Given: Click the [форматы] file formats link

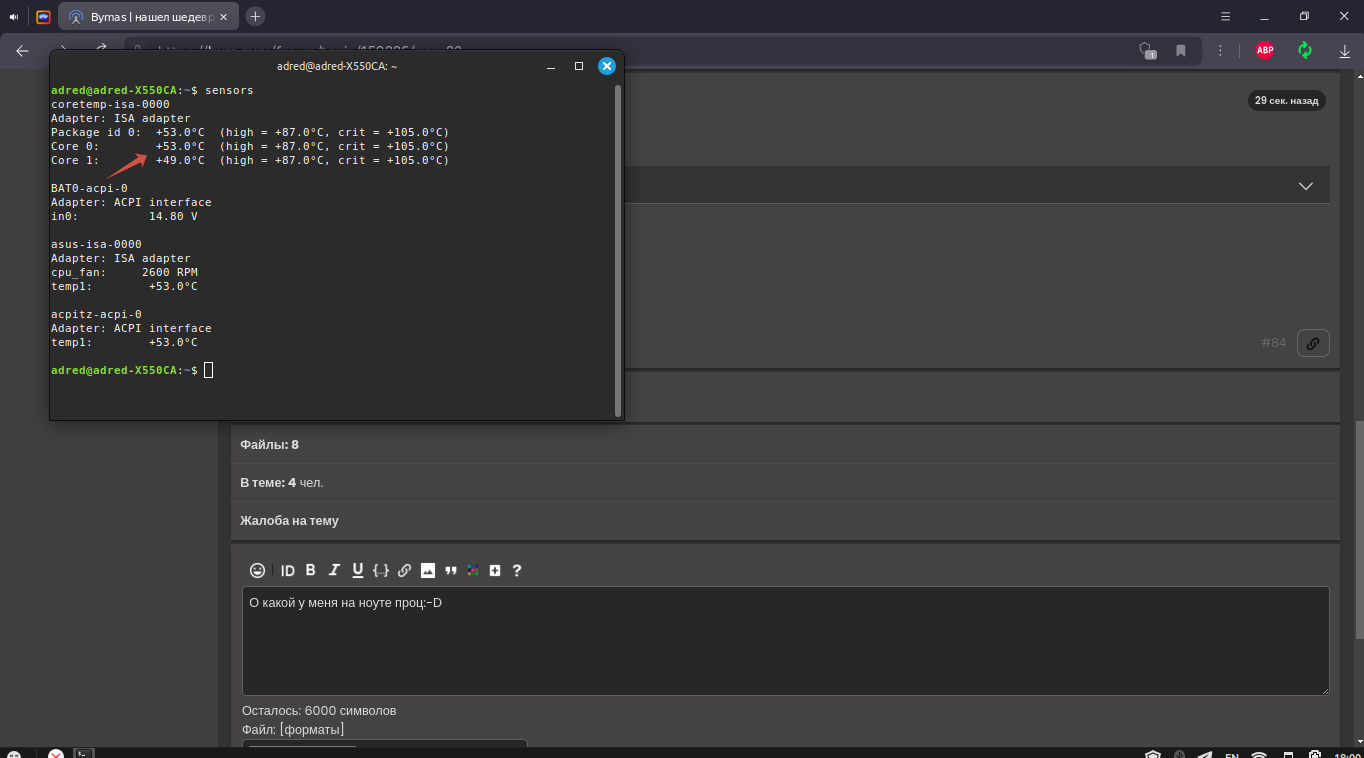Looking at the screenshot, I should coord(312,729).
